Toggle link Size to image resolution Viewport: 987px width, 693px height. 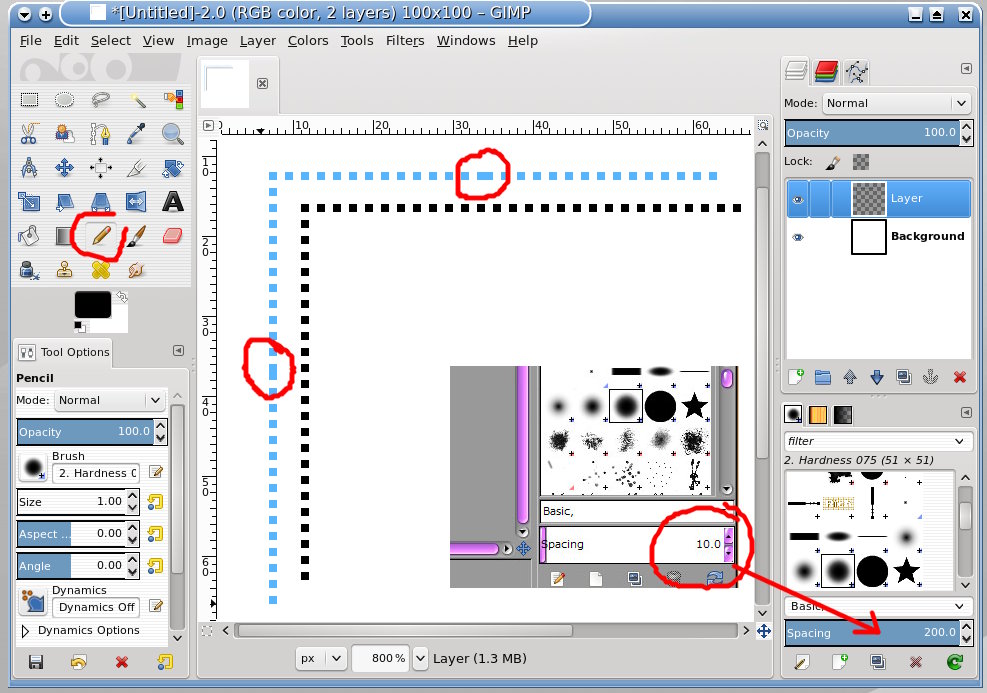coord(155,502)
